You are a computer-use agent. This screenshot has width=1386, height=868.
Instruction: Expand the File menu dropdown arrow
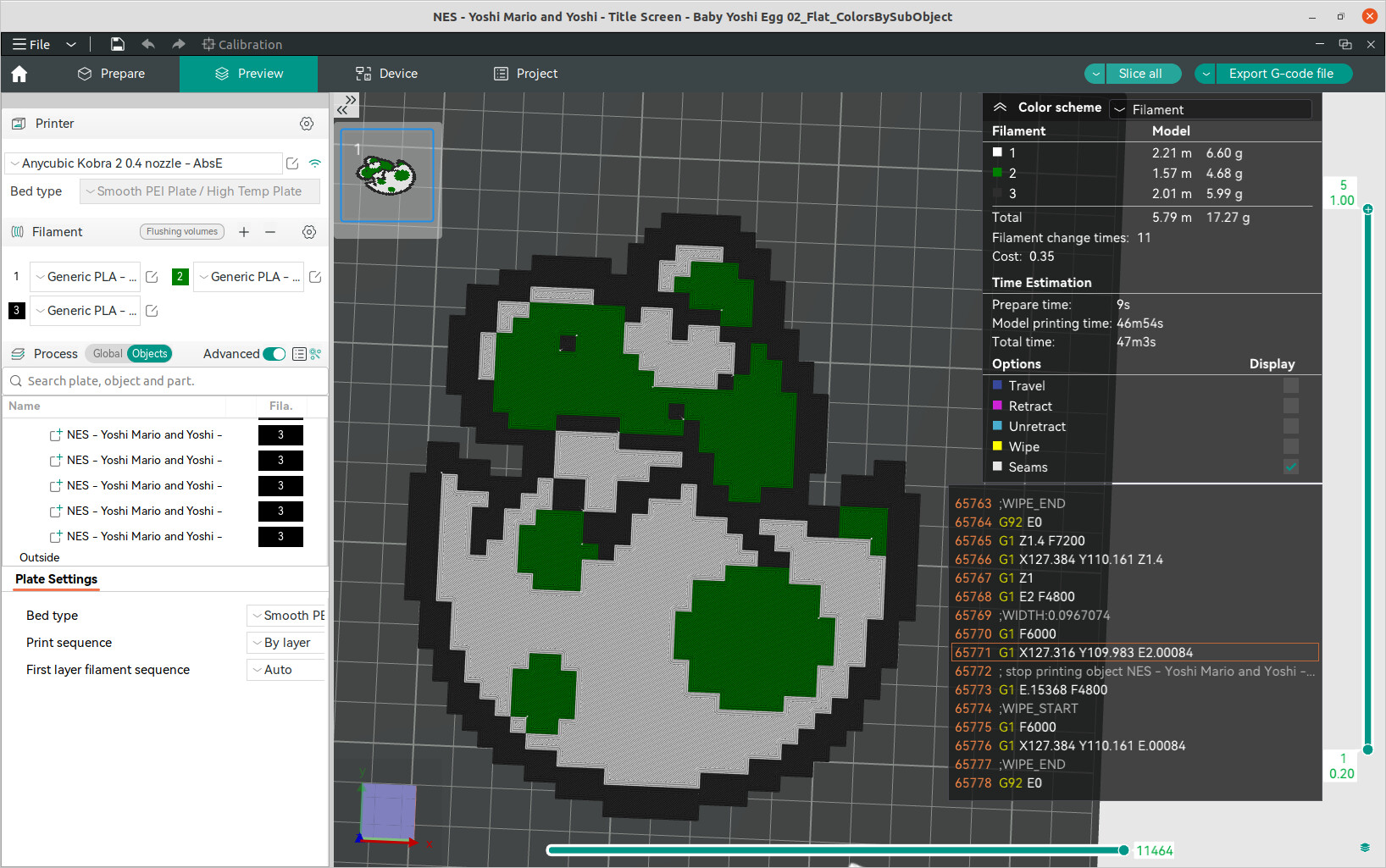(71, 44)
